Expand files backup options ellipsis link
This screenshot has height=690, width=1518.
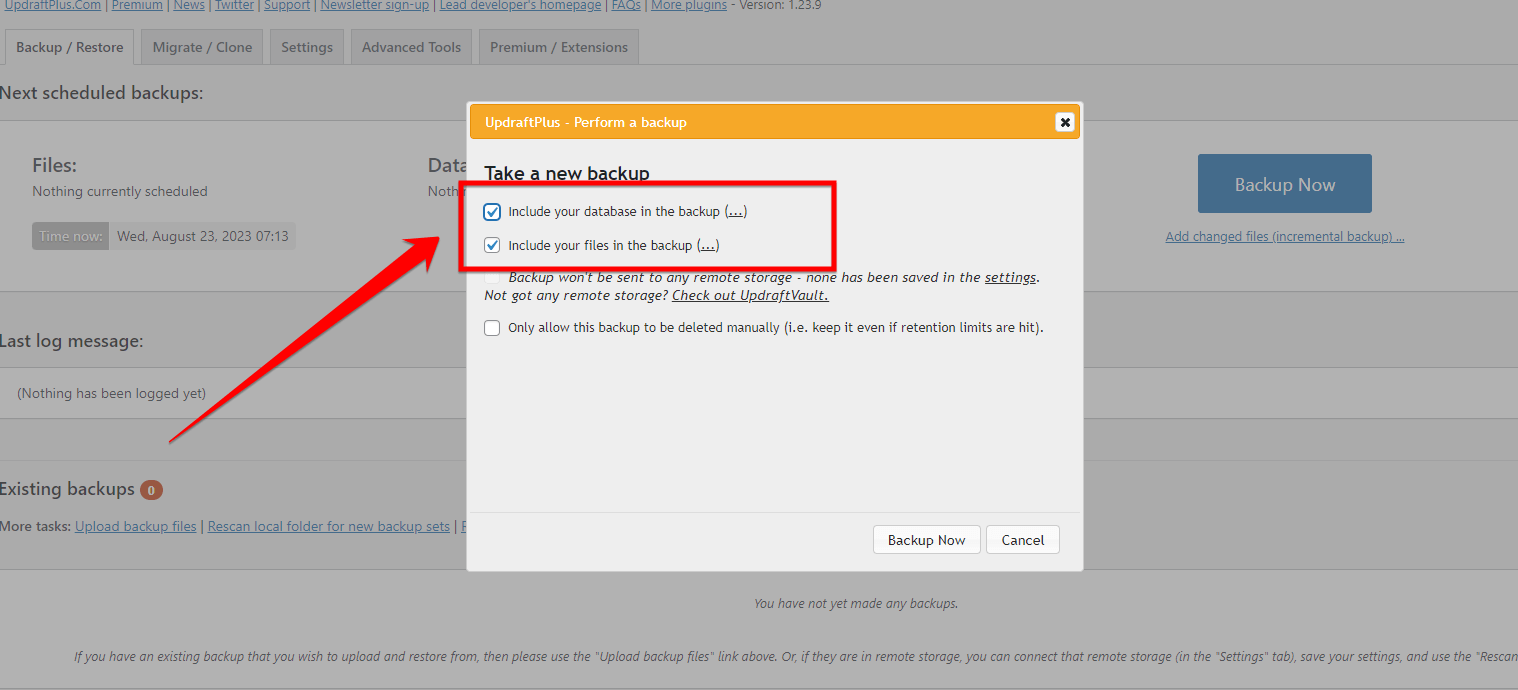pyautogui.click(x=707, y=246)
